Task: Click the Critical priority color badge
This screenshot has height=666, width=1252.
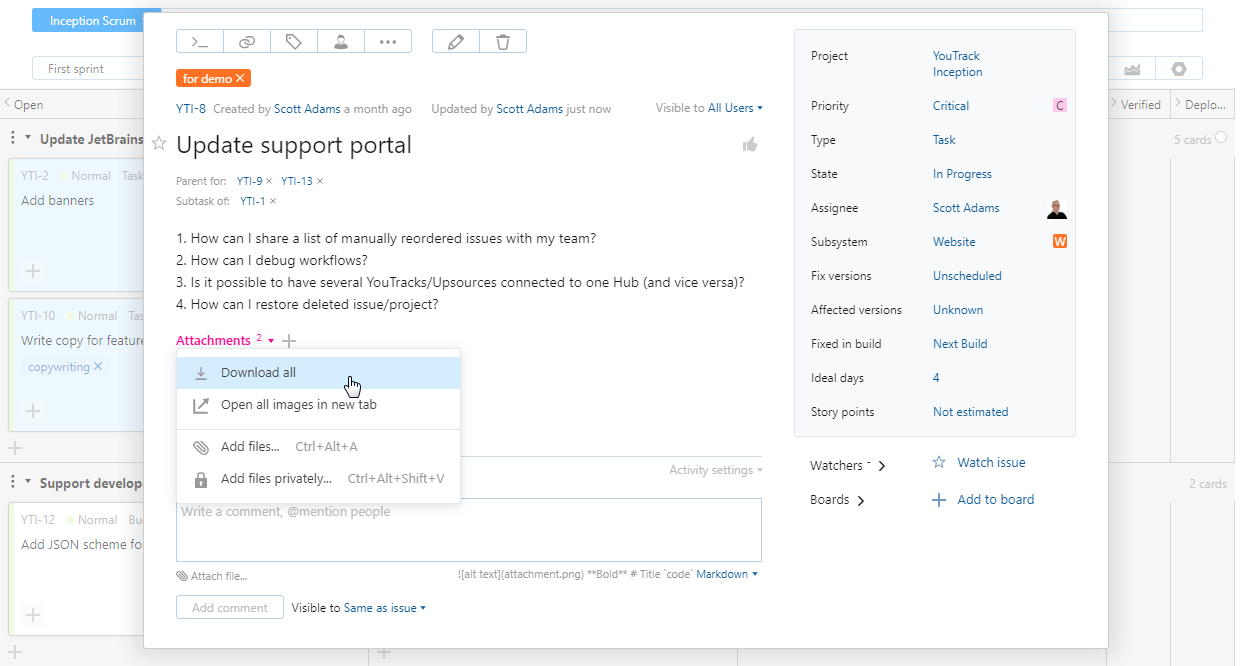Action: point(1060,106)
